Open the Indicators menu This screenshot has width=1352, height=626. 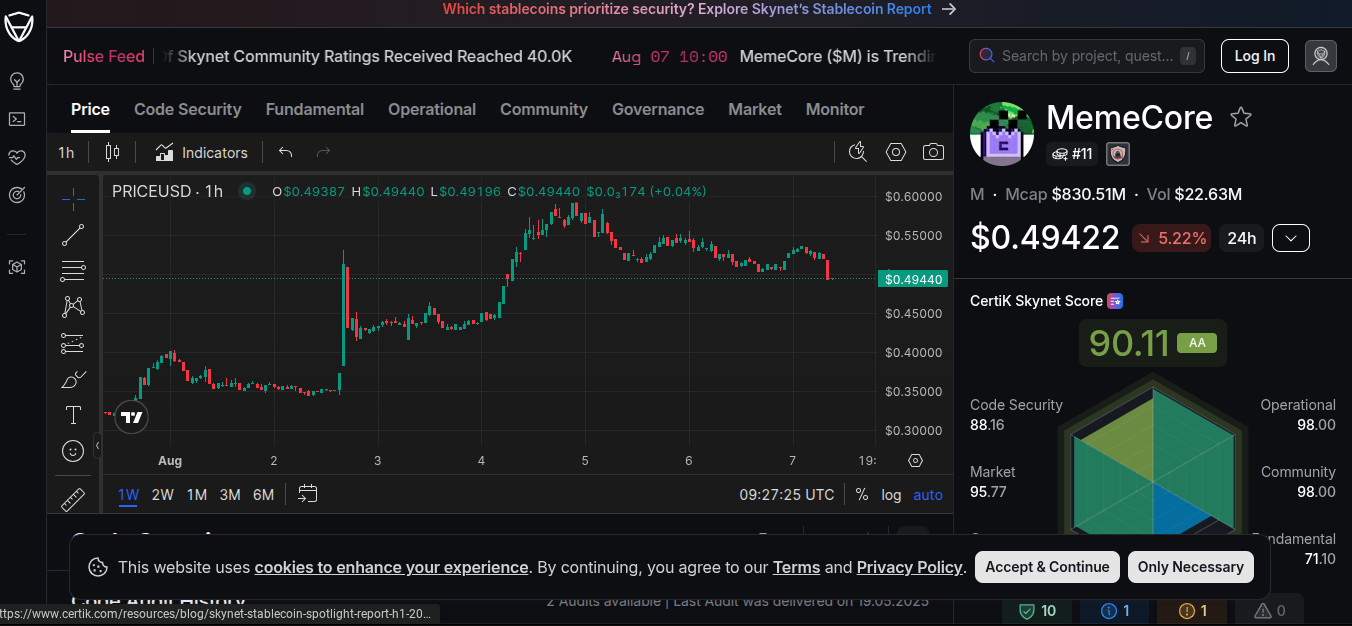click(x=202, y=152)
